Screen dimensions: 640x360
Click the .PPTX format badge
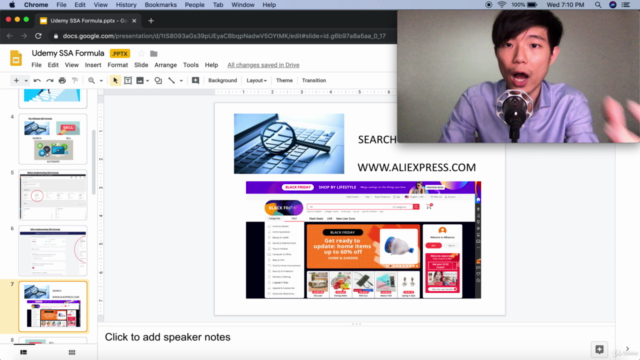pyautogui.click(x=120, y=53)
